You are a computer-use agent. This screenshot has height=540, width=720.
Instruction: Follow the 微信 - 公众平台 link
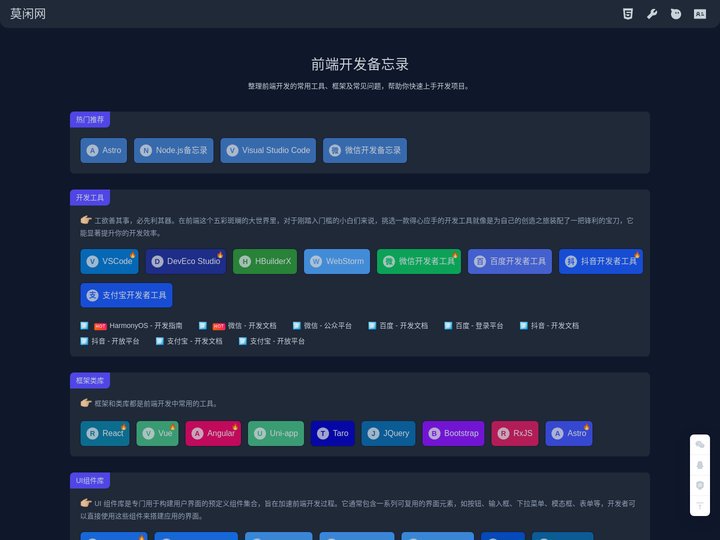point(322,326)
